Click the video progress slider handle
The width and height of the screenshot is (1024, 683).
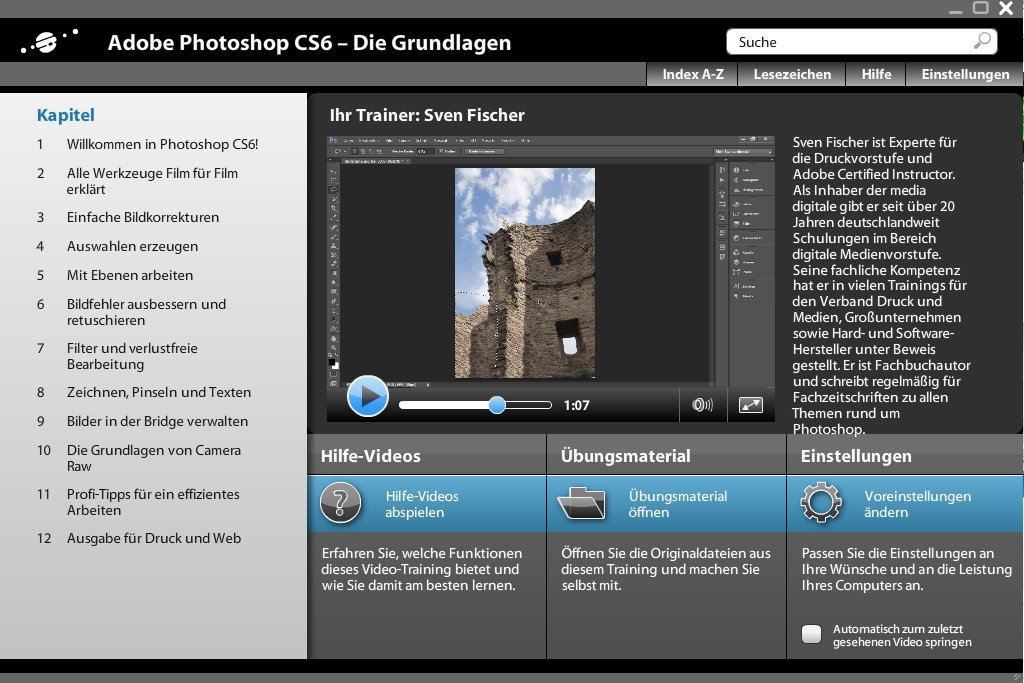pos(497,405)
